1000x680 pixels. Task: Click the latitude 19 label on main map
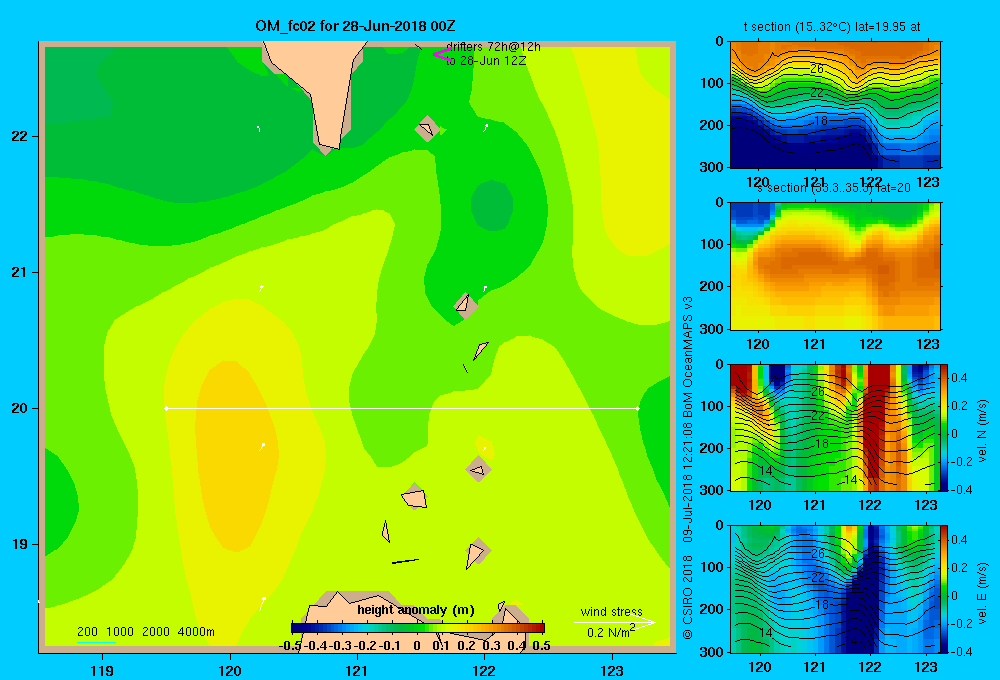coord(19,544)
